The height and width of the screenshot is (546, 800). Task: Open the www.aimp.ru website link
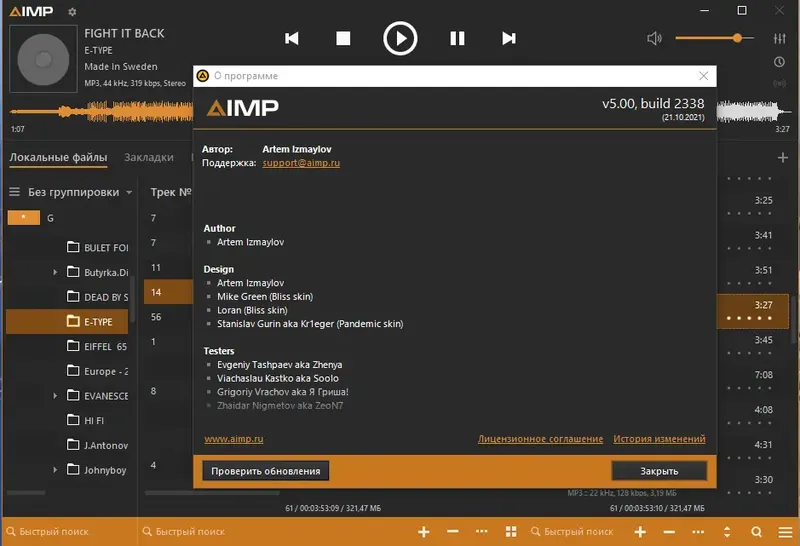[x=234, y=439]
